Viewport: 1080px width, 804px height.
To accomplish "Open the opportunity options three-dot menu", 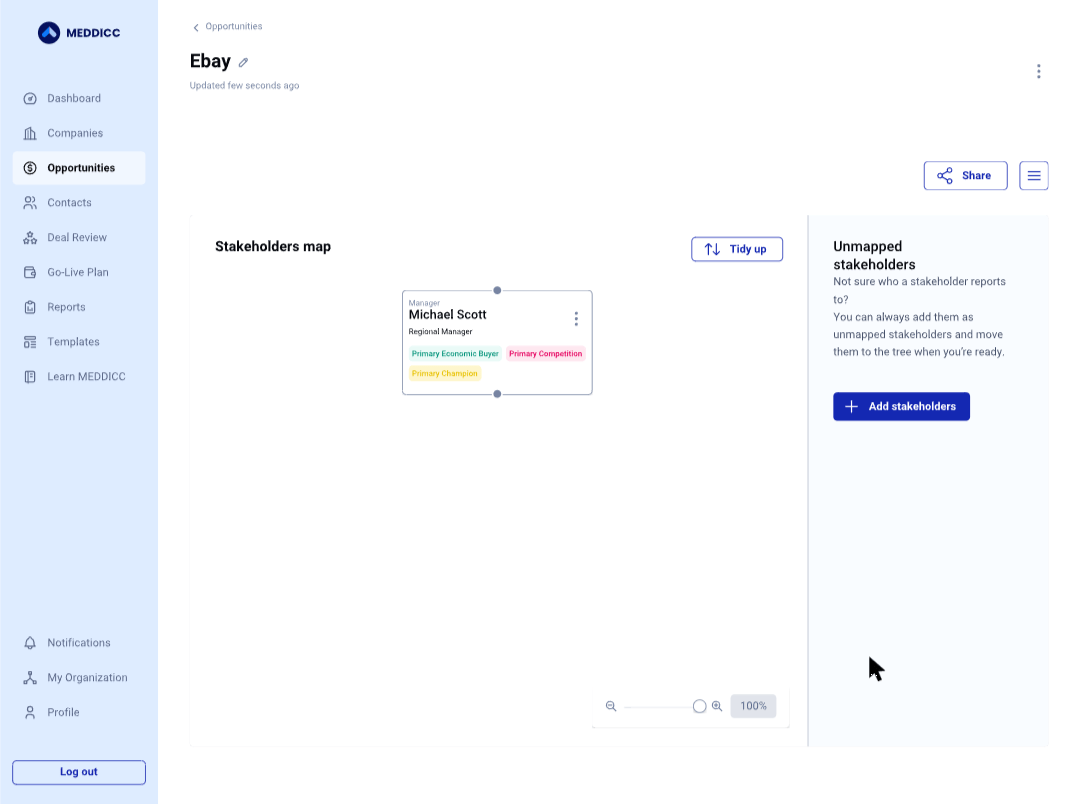I will pyautogui.click(x=1039, y=72).
